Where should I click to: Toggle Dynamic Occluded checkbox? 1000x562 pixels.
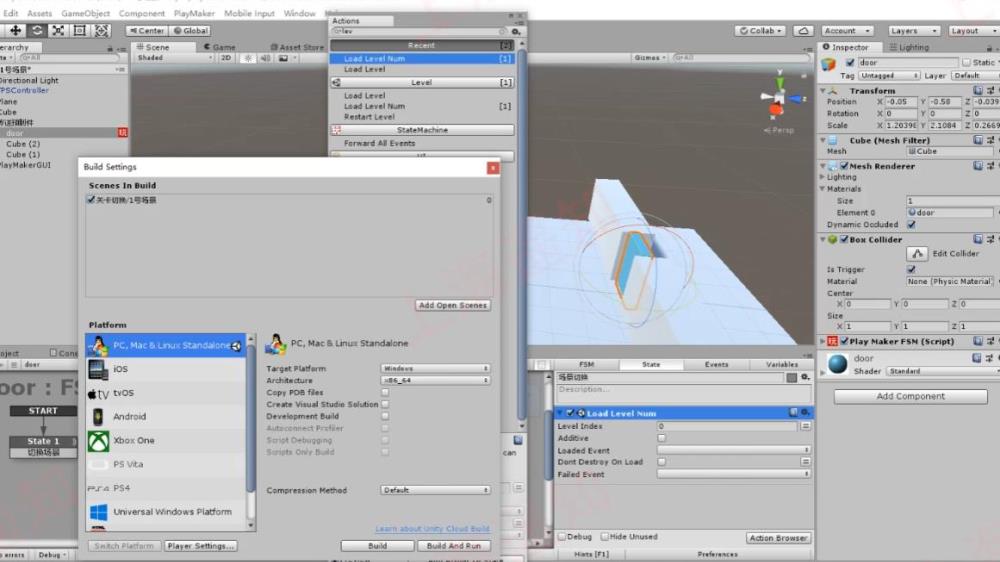tap(911, 225)
